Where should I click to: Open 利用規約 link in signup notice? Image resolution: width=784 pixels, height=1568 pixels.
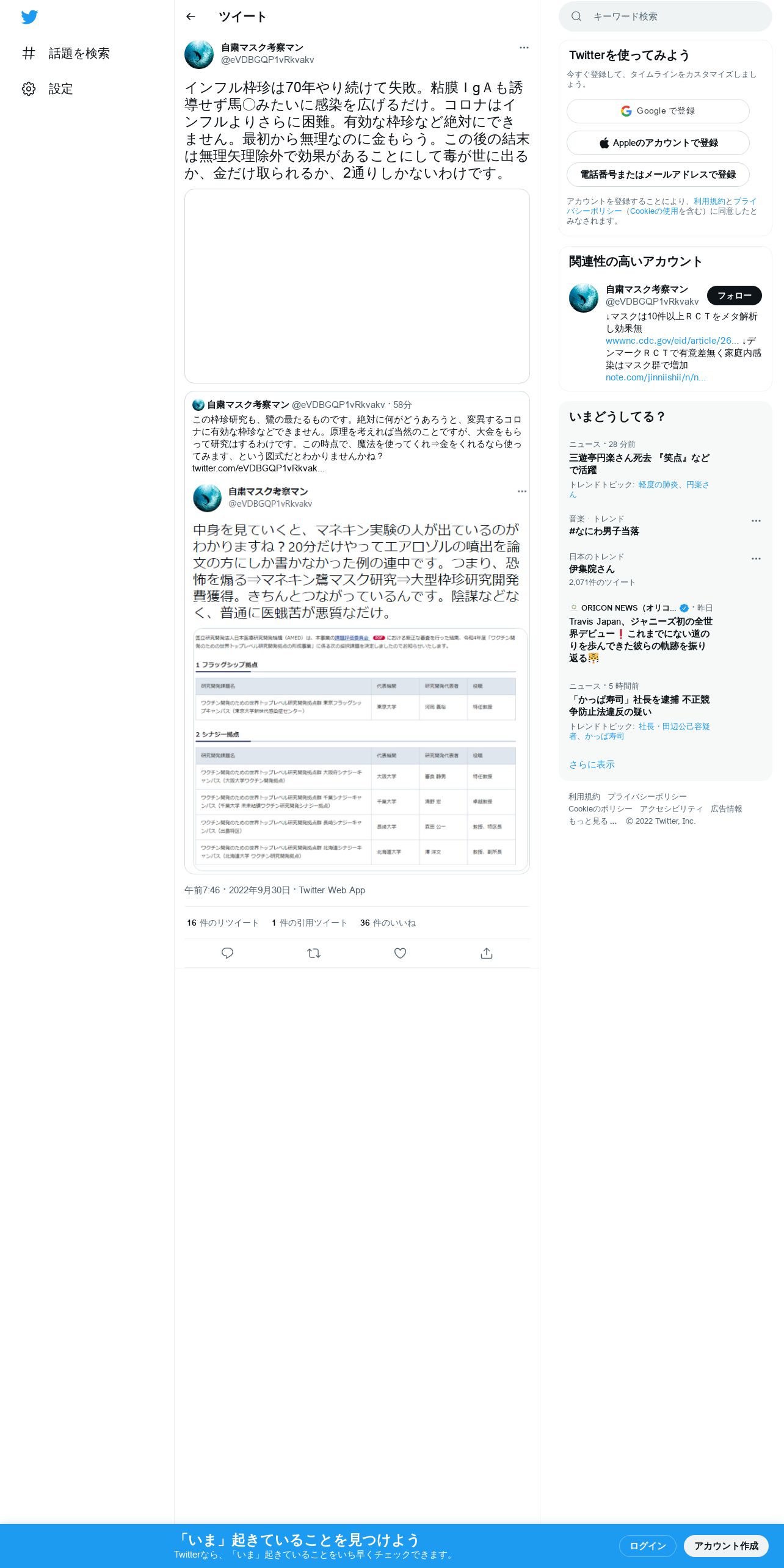[x=709, y=201]
